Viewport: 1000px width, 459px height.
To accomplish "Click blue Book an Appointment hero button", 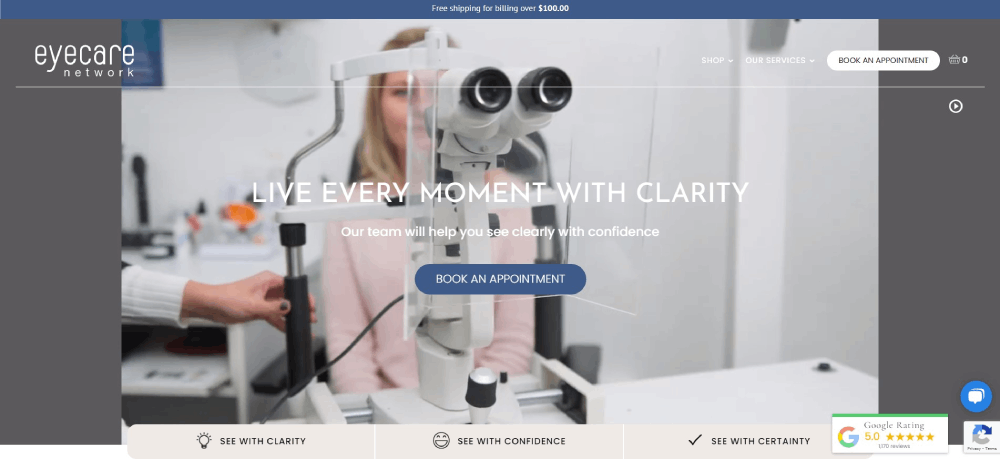I will 500,279.
